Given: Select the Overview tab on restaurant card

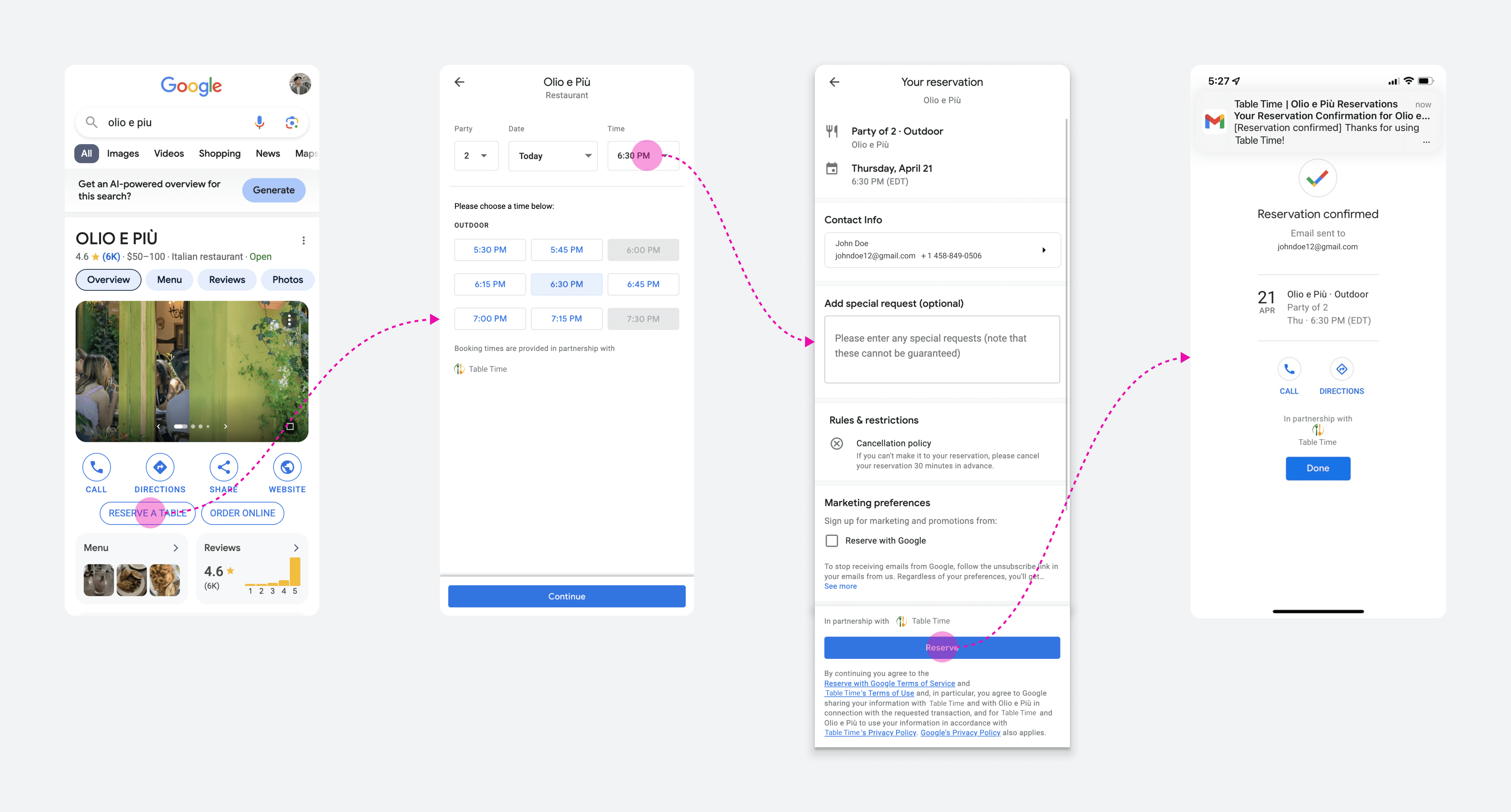Looking at the screenshot, I should pos(108,279).
